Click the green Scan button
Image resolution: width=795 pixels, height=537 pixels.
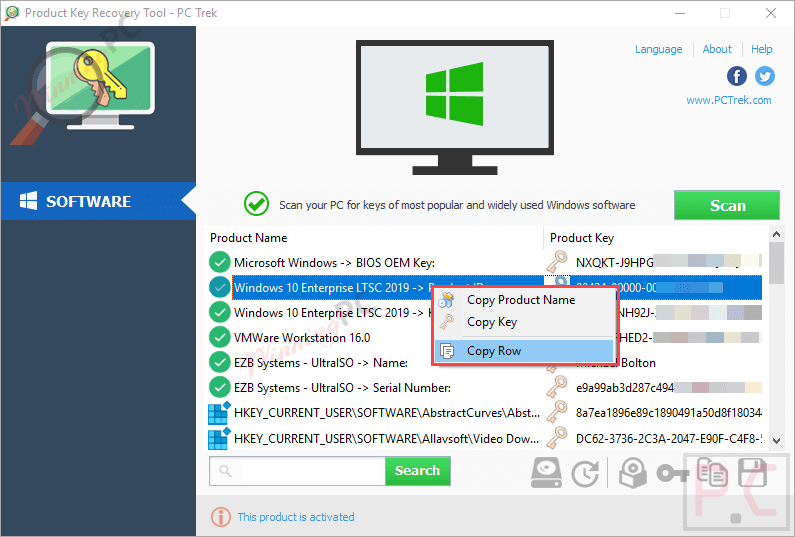[727, 205]
